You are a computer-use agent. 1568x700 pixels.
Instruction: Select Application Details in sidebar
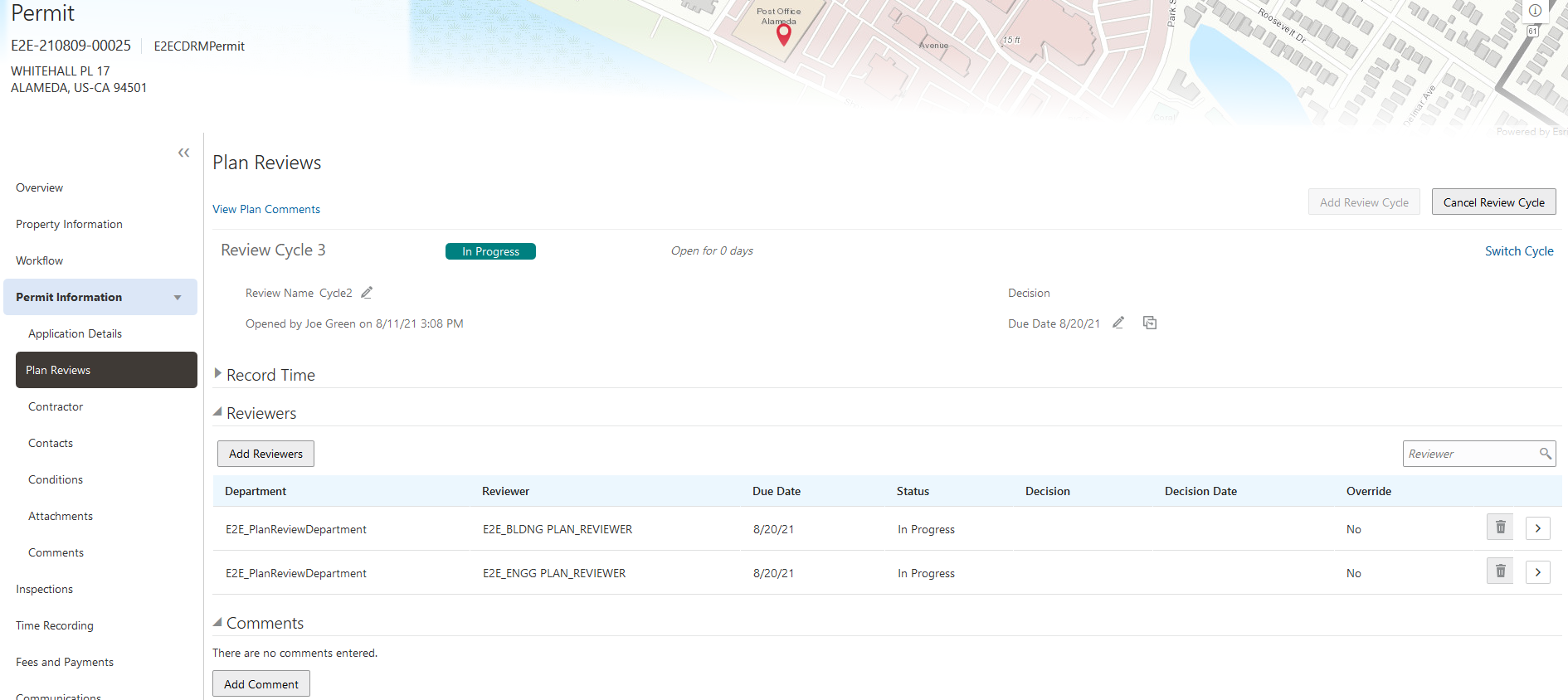coord(75,333)
